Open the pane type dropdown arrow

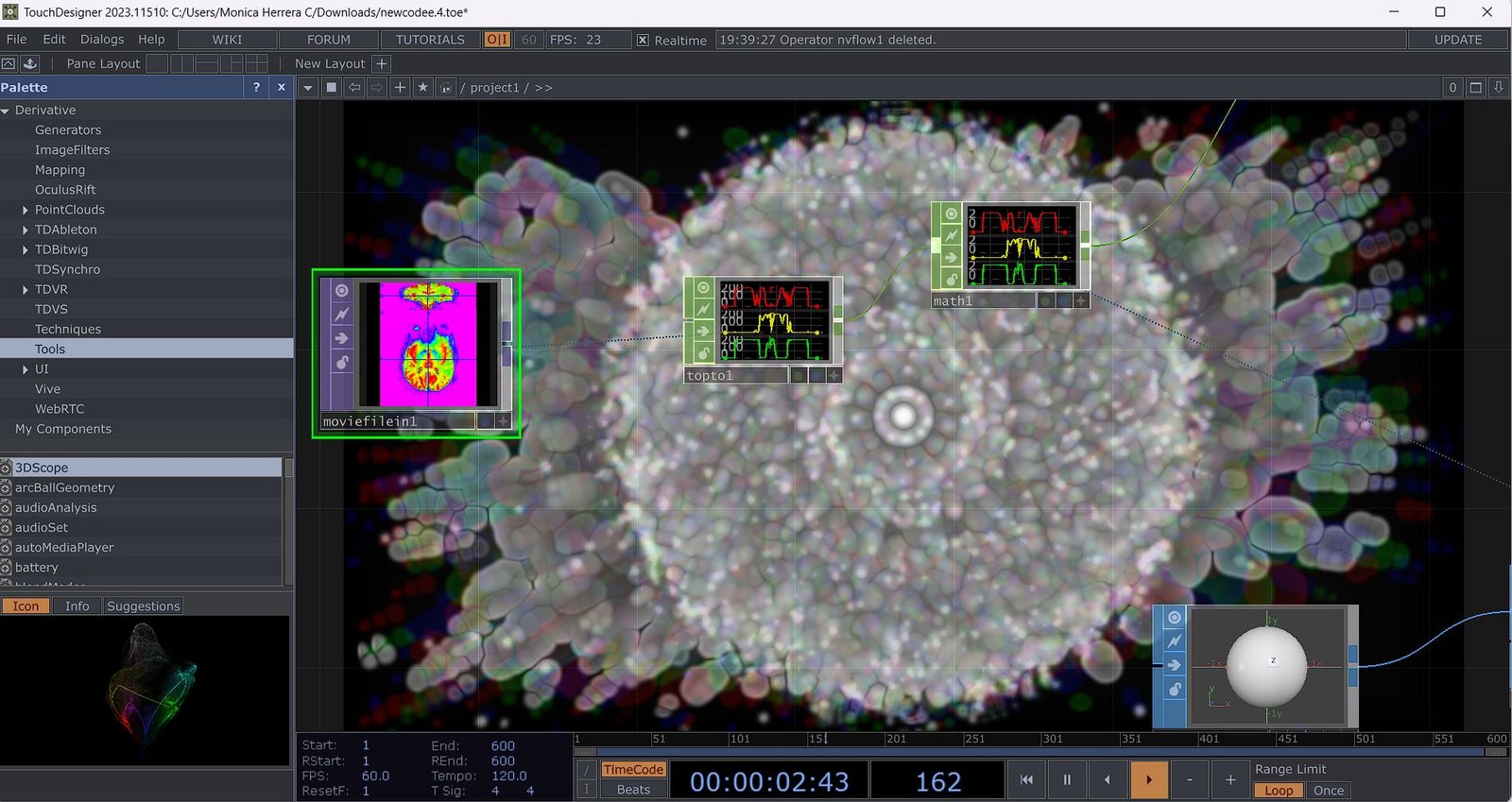(307, 87)
